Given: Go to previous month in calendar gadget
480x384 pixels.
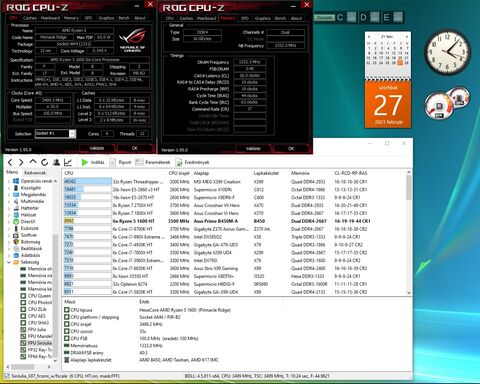Looking at the screenshot, I should point(369,36).
